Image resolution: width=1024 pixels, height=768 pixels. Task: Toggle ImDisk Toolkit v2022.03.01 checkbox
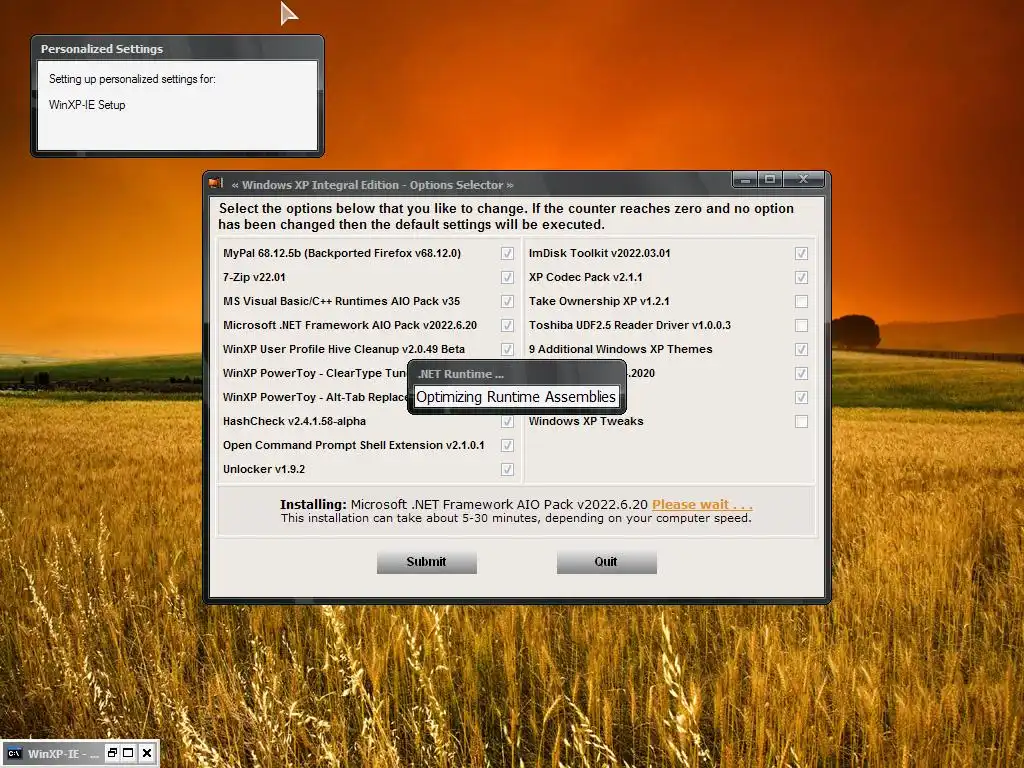[801, 253]
